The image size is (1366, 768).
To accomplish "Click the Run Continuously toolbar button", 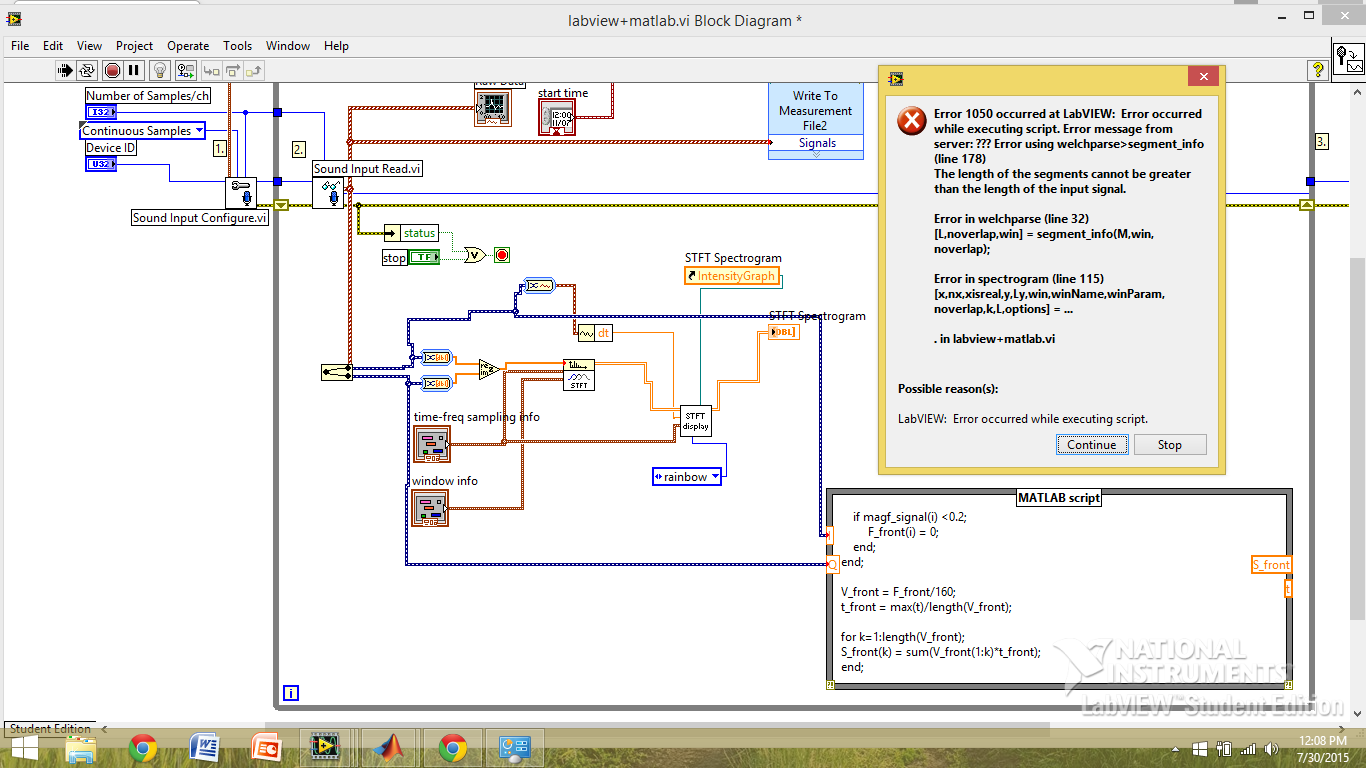I will click(87, 70).
